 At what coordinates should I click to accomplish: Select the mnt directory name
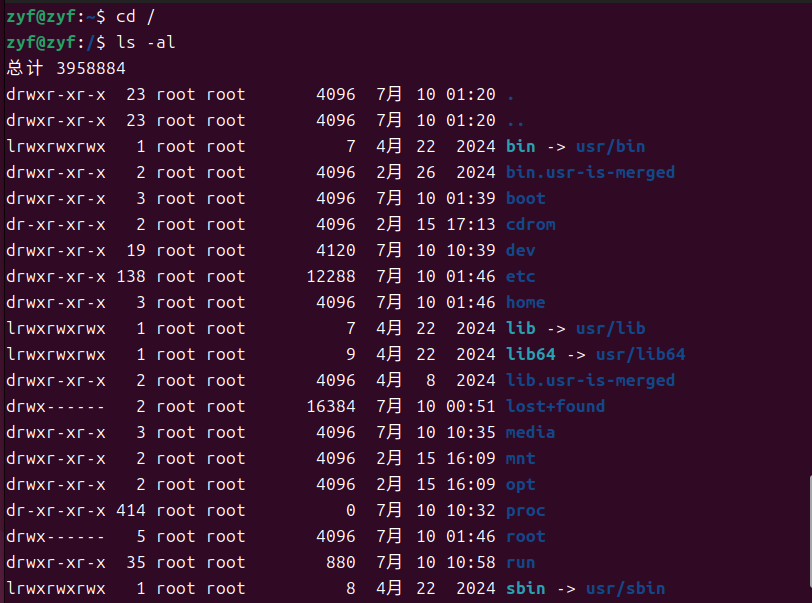[x=520, y=458]
